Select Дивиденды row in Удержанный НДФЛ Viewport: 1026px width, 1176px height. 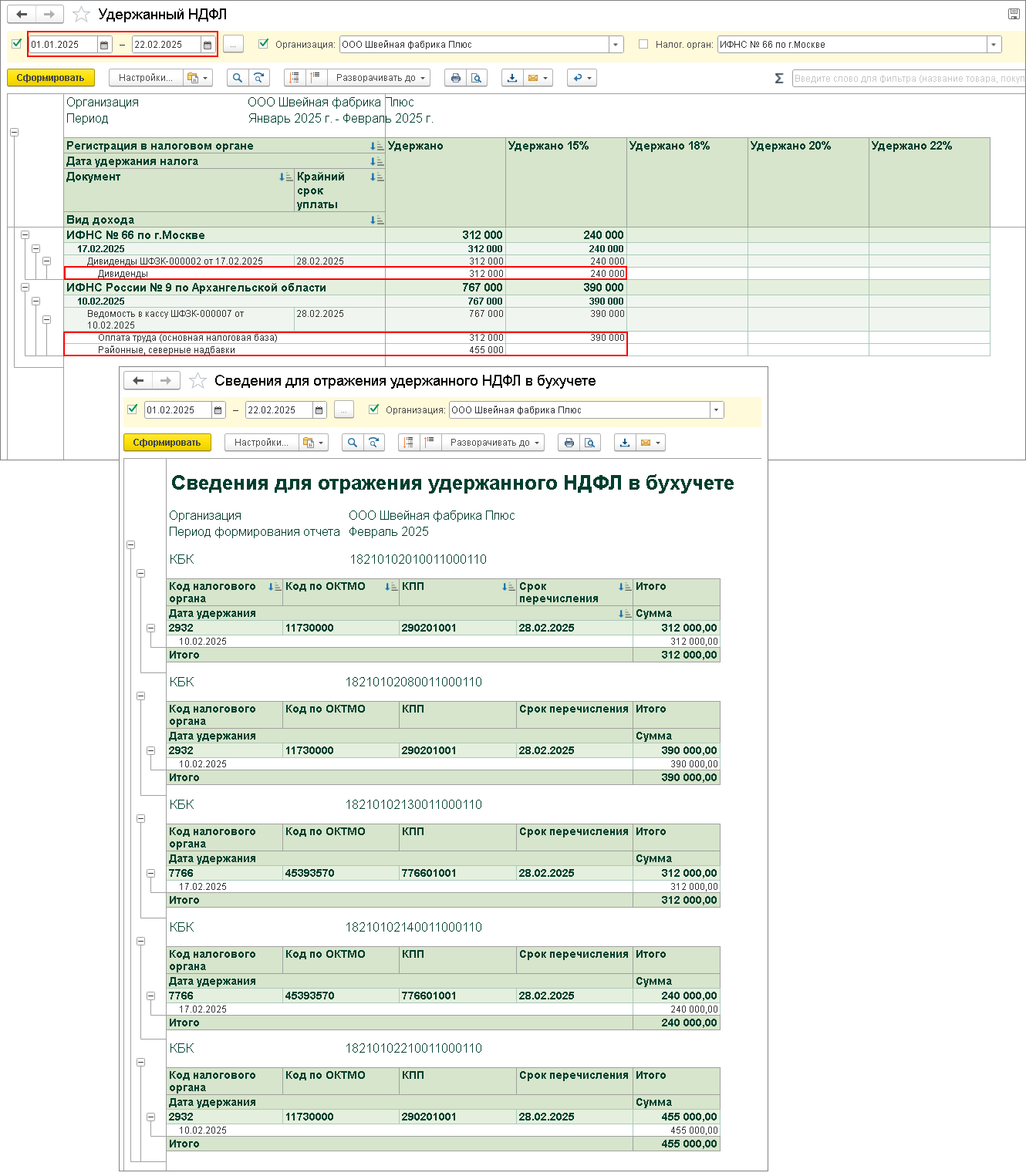tap(346, 274)
